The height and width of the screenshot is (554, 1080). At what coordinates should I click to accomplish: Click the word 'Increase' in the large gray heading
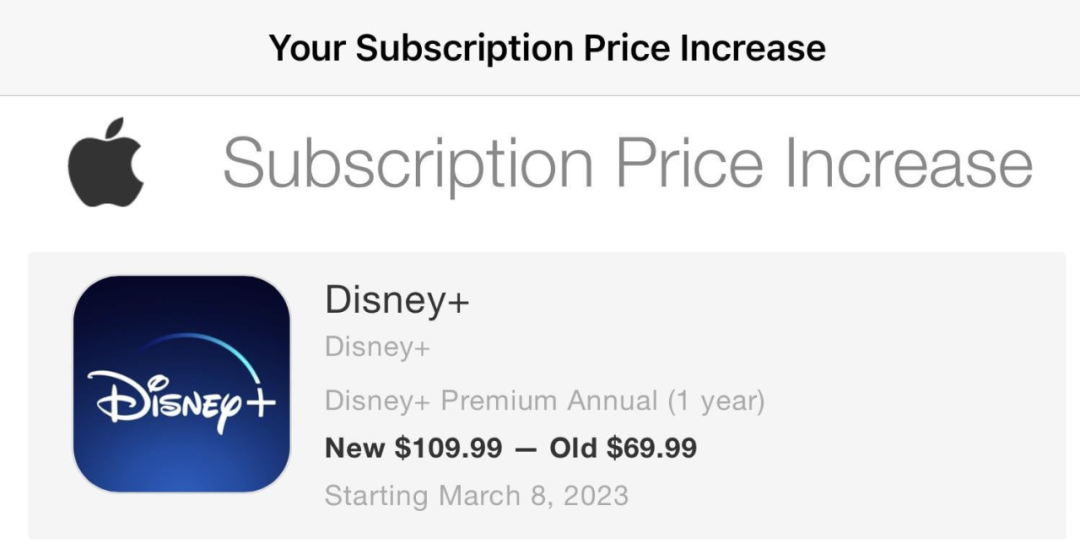908,163
